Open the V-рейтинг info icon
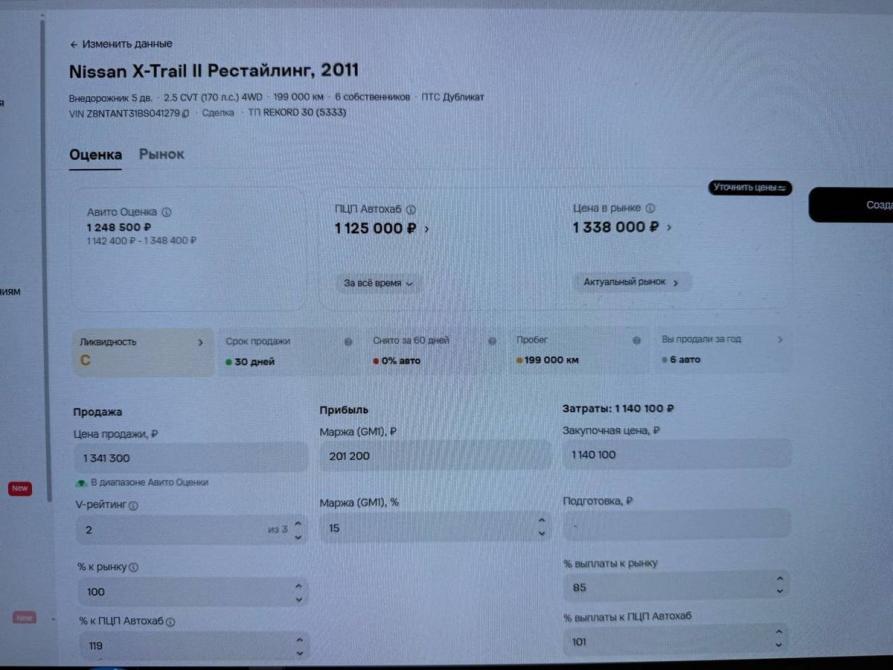 tap(133, 506)
